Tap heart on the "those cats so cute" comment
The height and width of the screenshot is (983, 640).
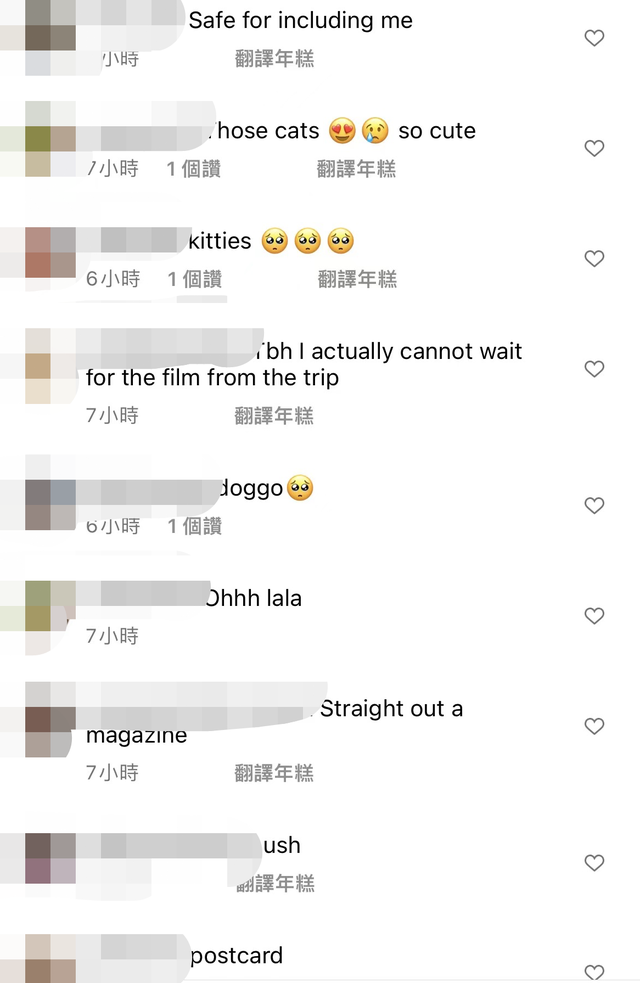tap(594, 149)
